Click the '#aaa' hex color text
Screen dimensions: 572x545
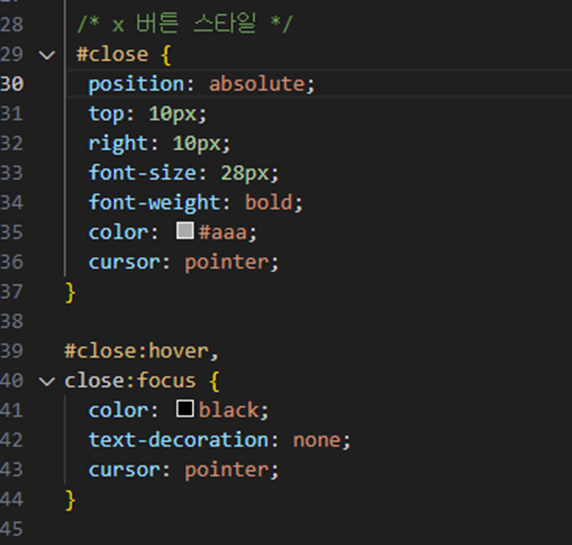point(223,232)
